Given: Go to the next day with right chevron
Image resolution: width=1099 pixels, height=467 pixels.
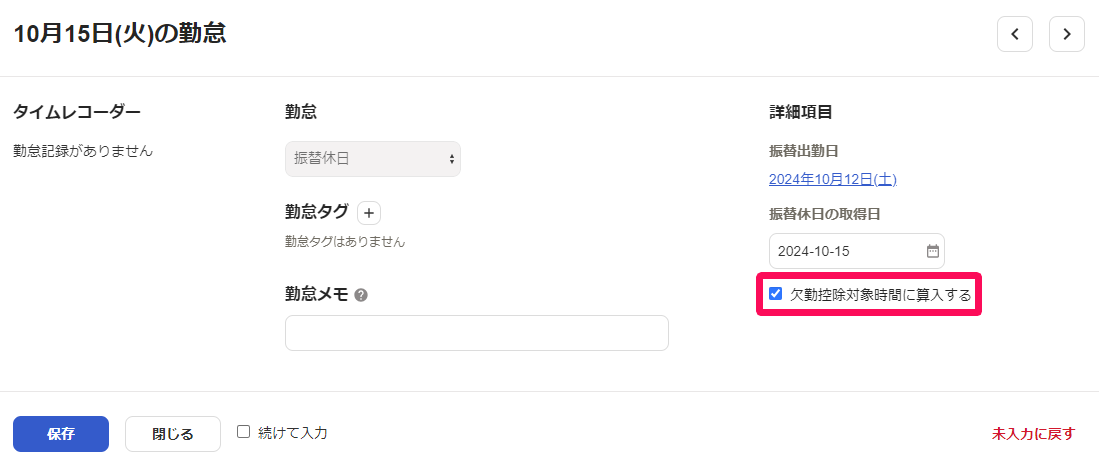Looking at the screenshot, I should coord(1066,34).
